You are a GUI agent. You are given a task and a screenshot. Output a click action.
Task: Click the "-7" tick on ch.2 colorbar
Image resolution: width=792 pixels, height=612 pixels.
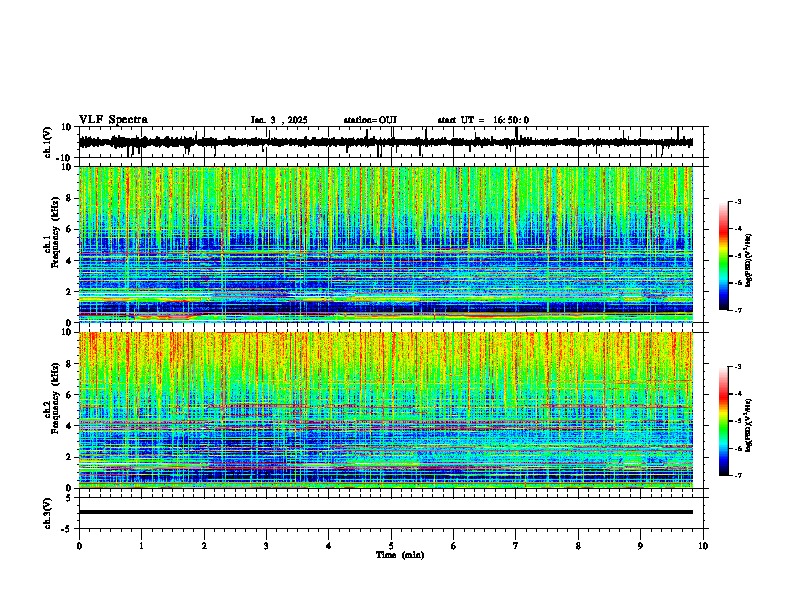tap(738, 475)
